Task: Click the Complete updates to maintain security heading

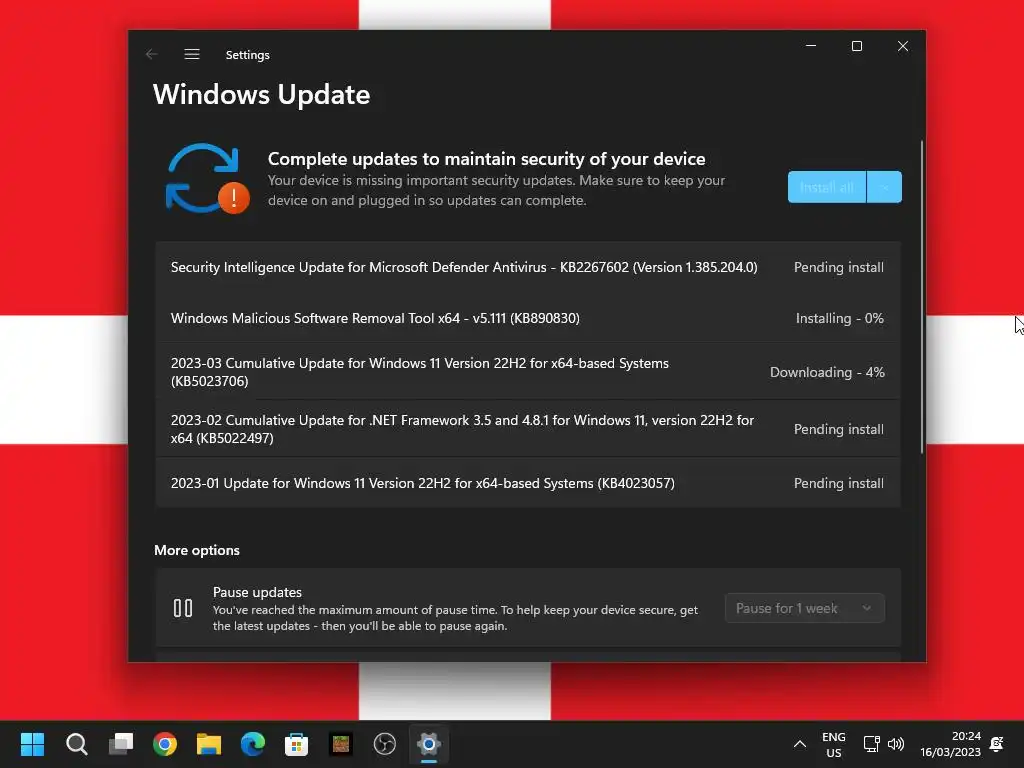Action: [487, 159]
